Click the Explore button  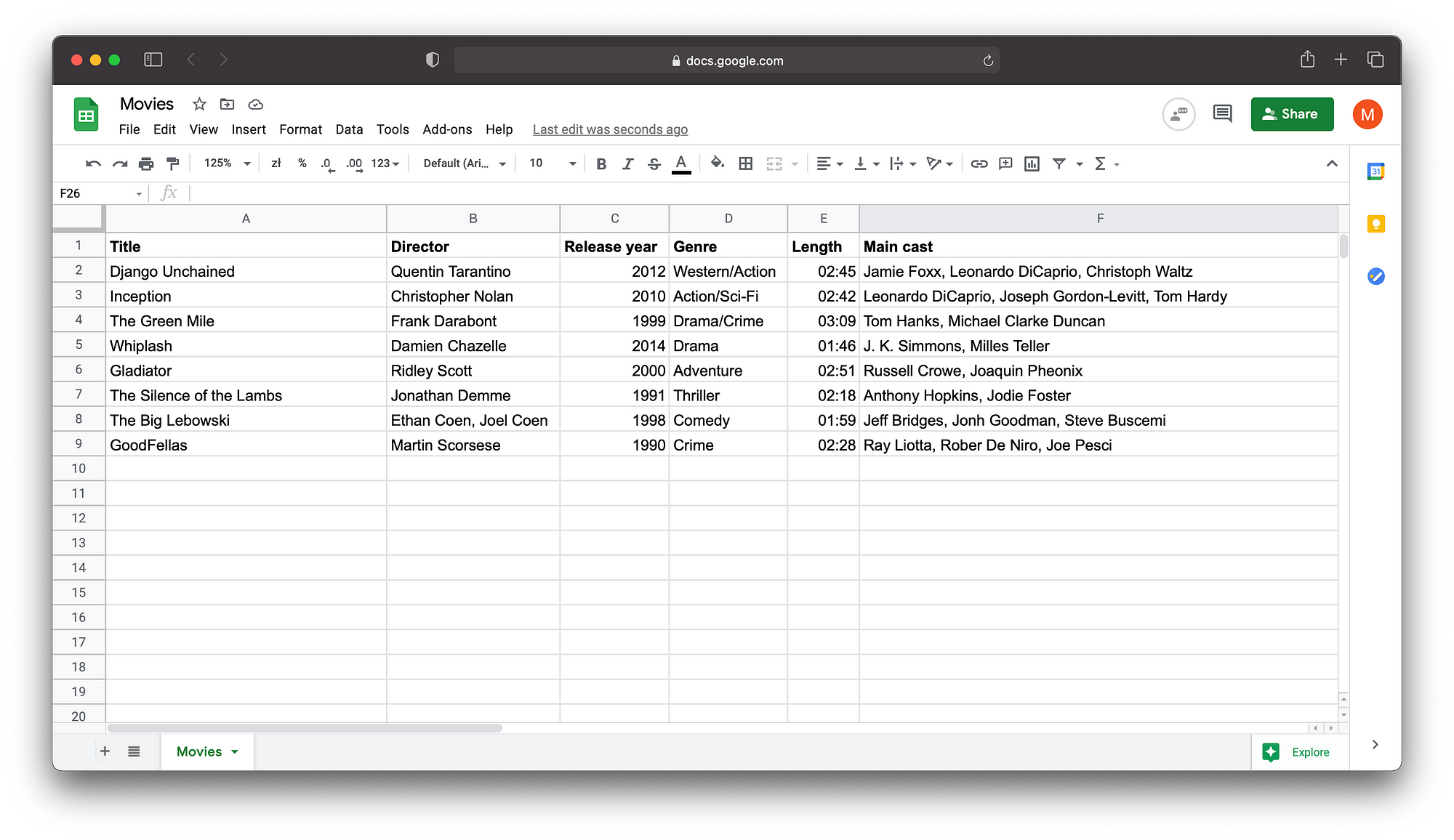[x=1298, y=752]
